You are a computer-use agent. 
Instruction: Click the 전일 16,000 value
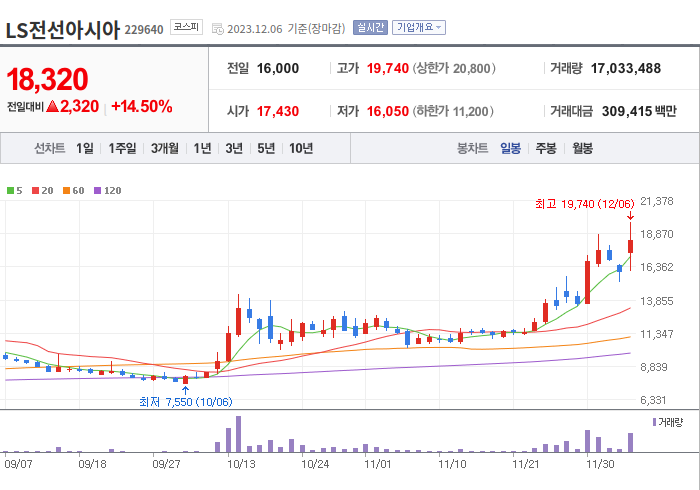(278, 68)
